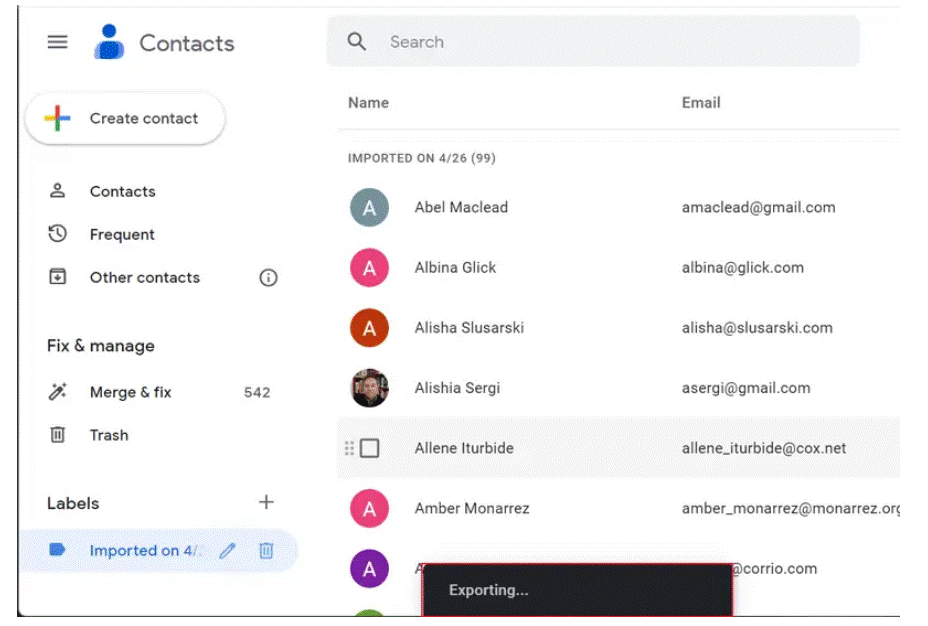This screenshot has height=626, width=928.
Task: Click the Contacts person icon in sidebar
Action: tap(57, 191)
